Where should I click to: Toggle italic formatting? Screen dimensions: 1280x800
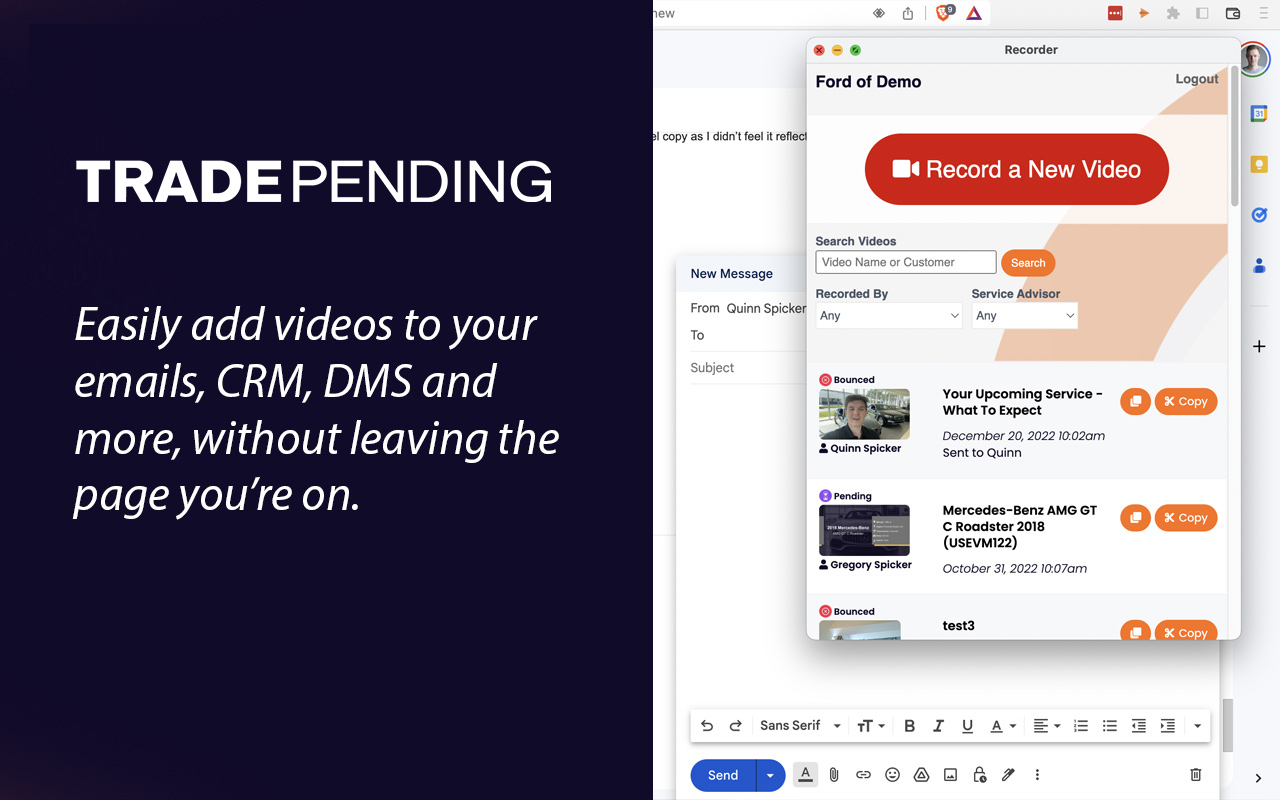coord(938,725)
